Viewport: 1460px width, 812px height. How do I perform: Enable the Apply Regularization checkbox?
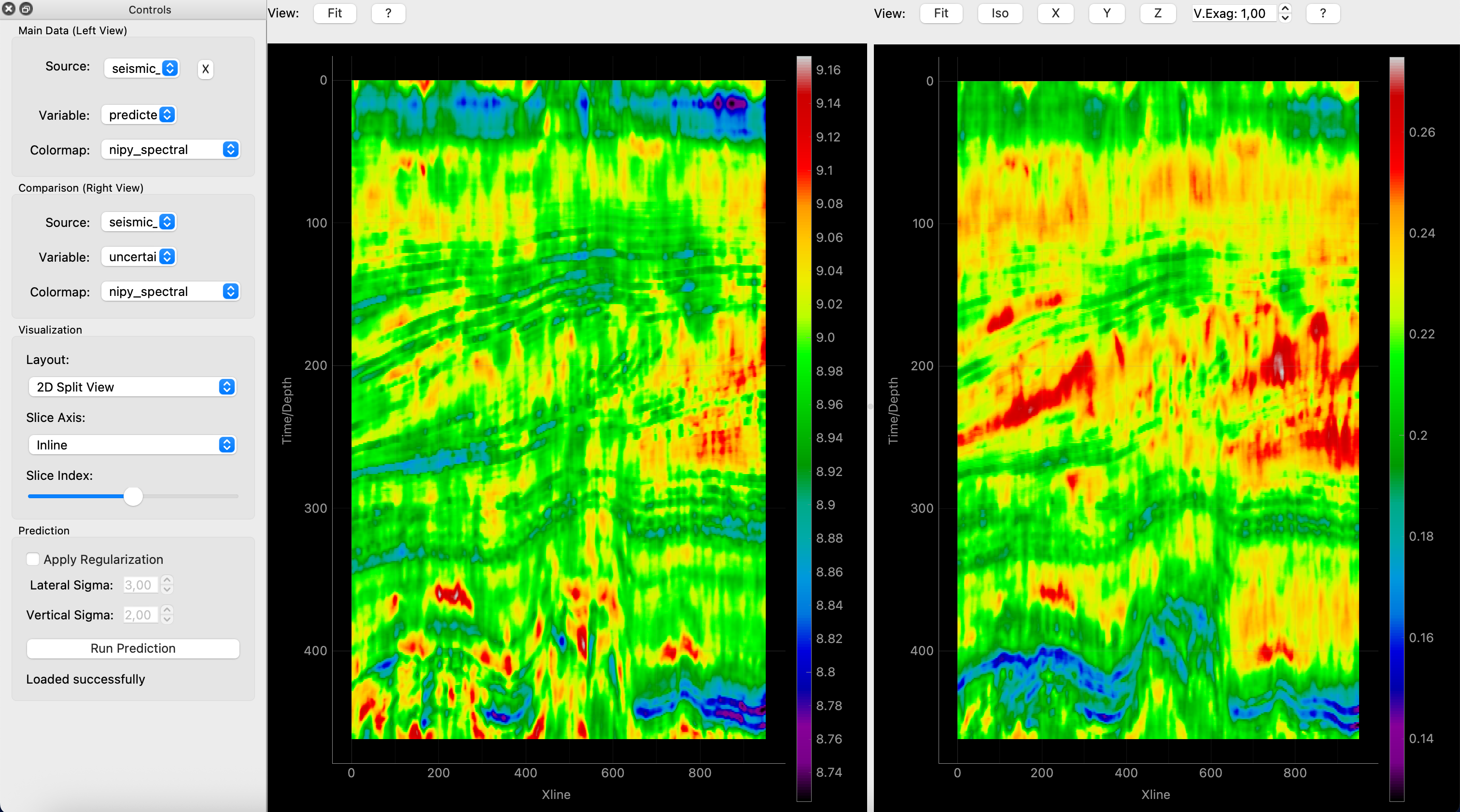pyautogui.click(x=33, y=560)
